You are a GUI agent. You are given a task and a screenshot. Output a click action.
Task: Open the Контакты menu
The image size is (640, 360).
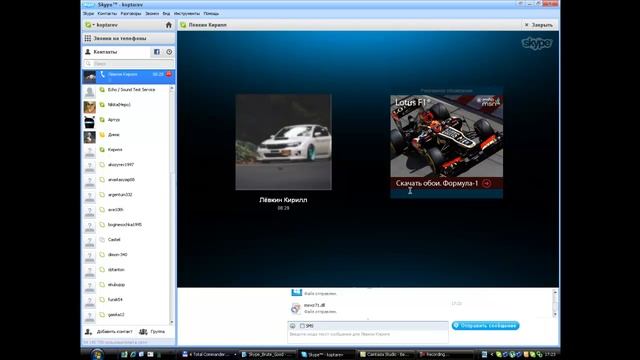pyautogui.click(x=107, y=13)
